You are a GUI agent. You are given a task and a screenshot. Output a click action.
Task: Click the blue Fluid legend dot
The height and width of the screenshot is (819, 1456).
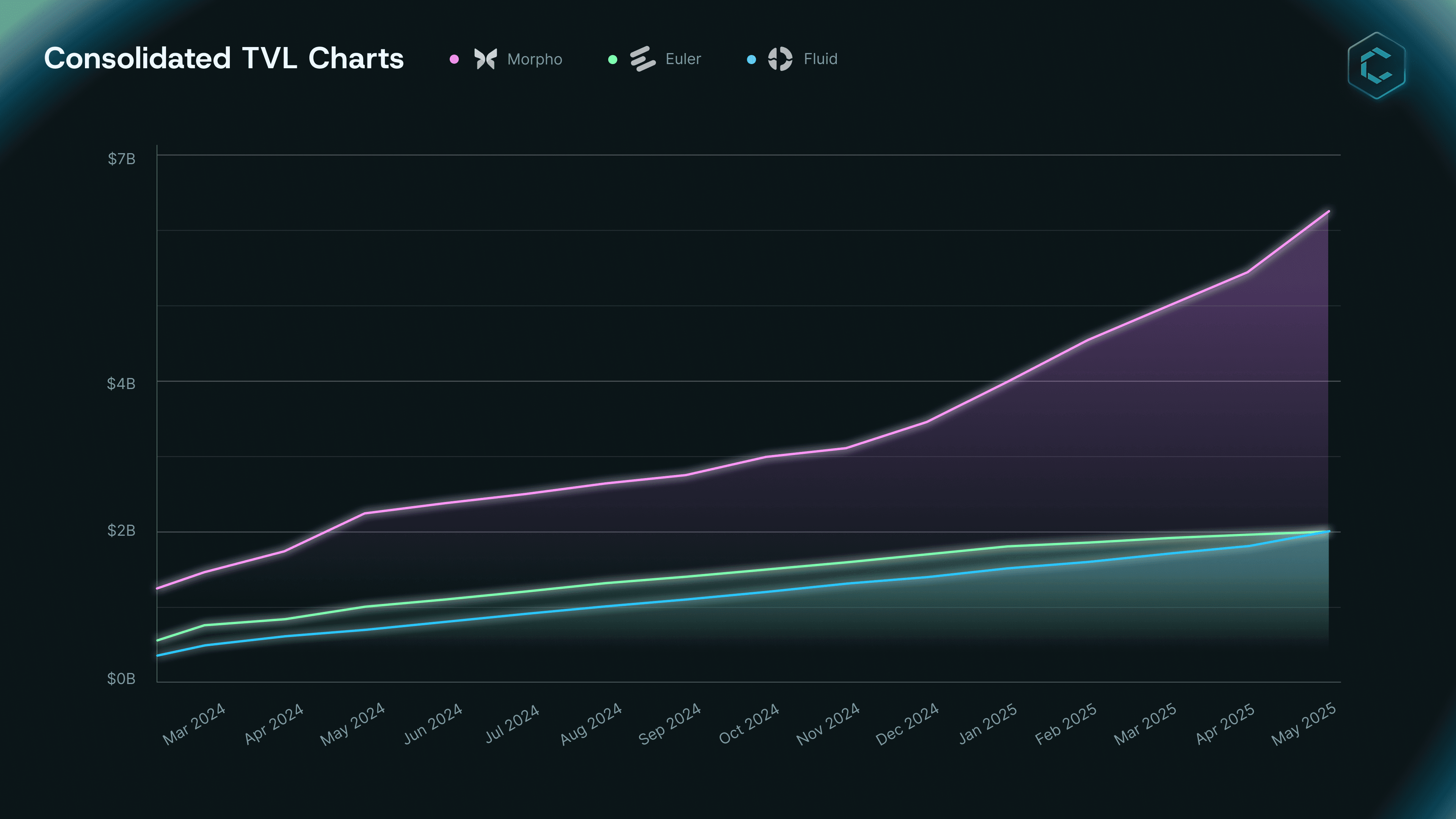tap(751, 60)
